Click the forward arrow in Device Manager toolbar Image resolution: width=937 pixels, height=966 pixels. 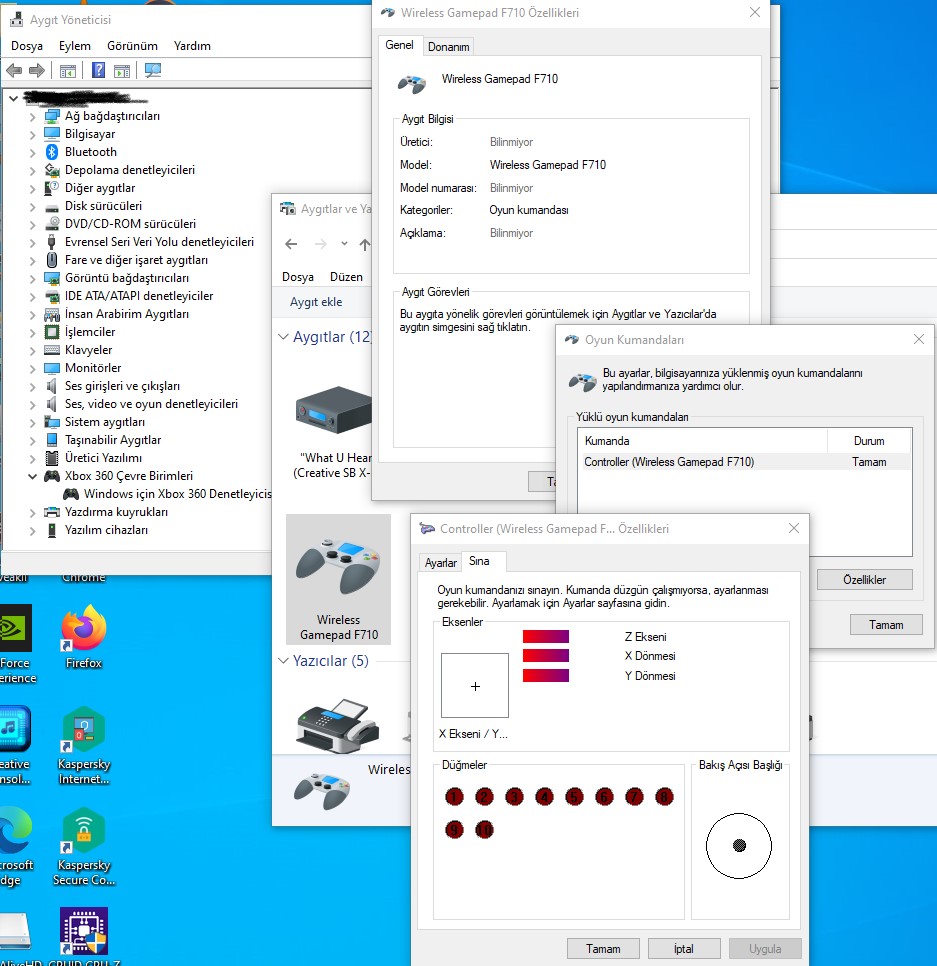[37, 71]
